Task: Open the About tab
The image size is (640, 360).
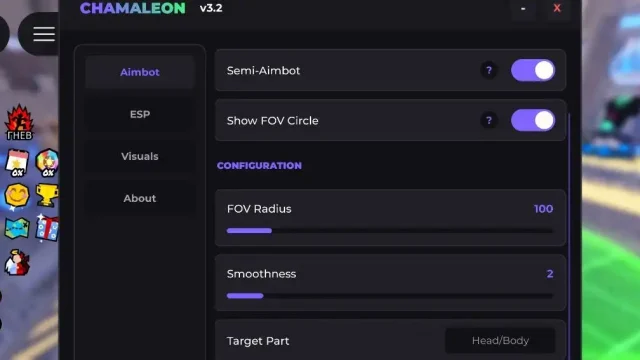Action: pyautogui.click(x=140, y=198)
